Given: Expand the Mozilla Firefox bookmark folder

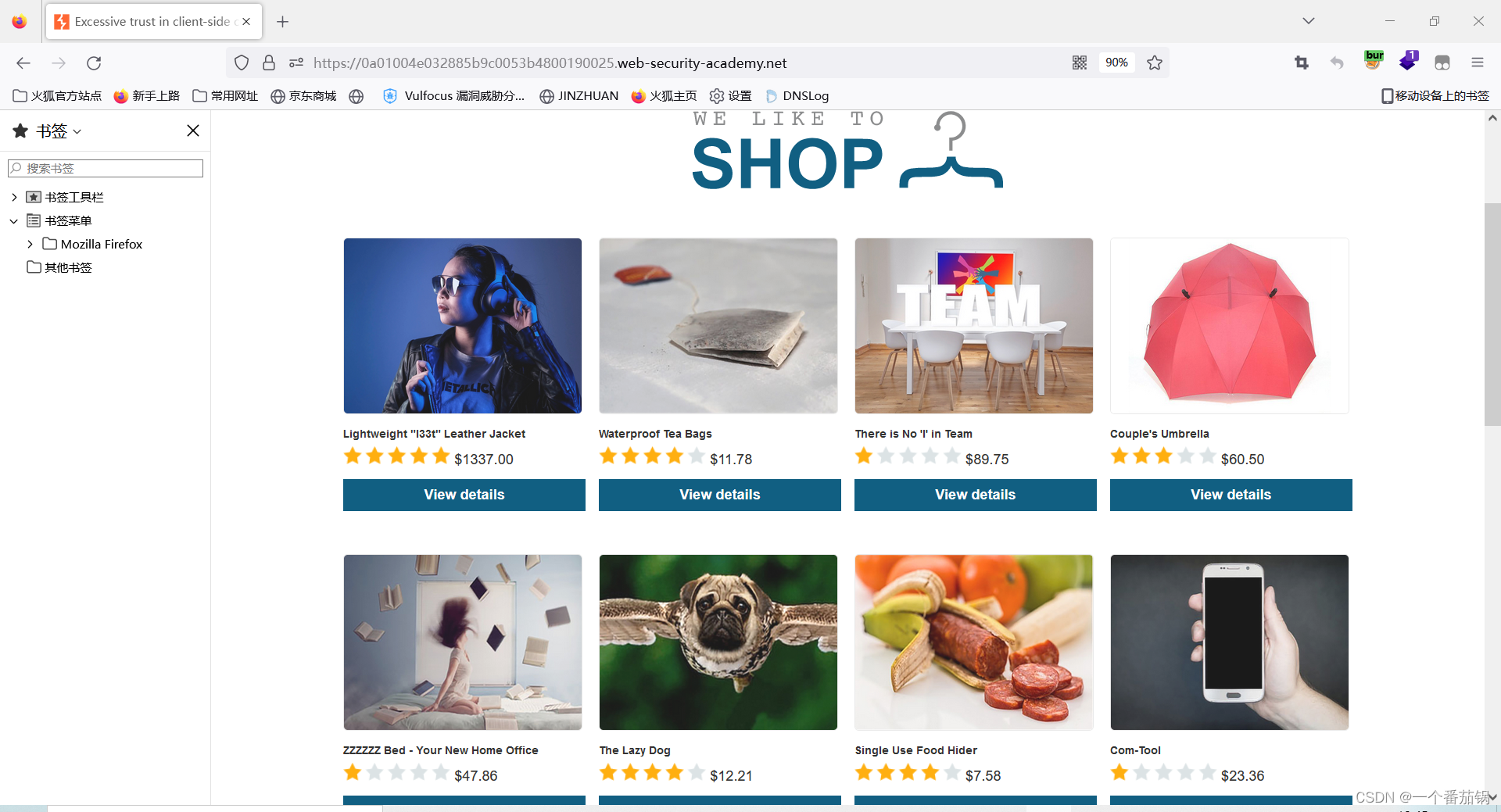Looking at the screenshot, I should [30, 245].
